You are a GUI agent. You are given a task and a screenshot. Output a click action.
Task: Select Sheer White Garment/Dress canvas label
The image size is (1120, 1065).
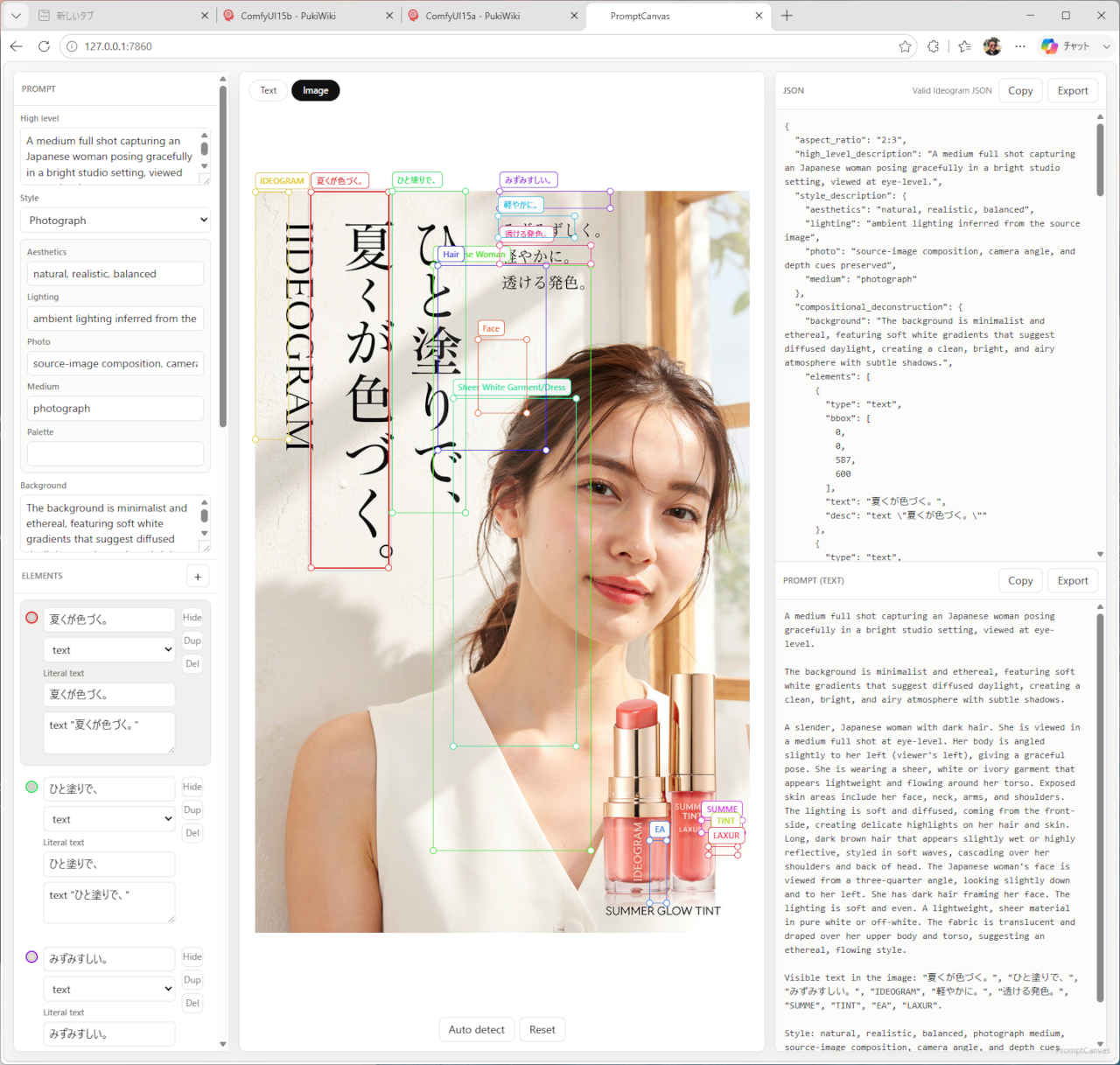pos(512,388)
